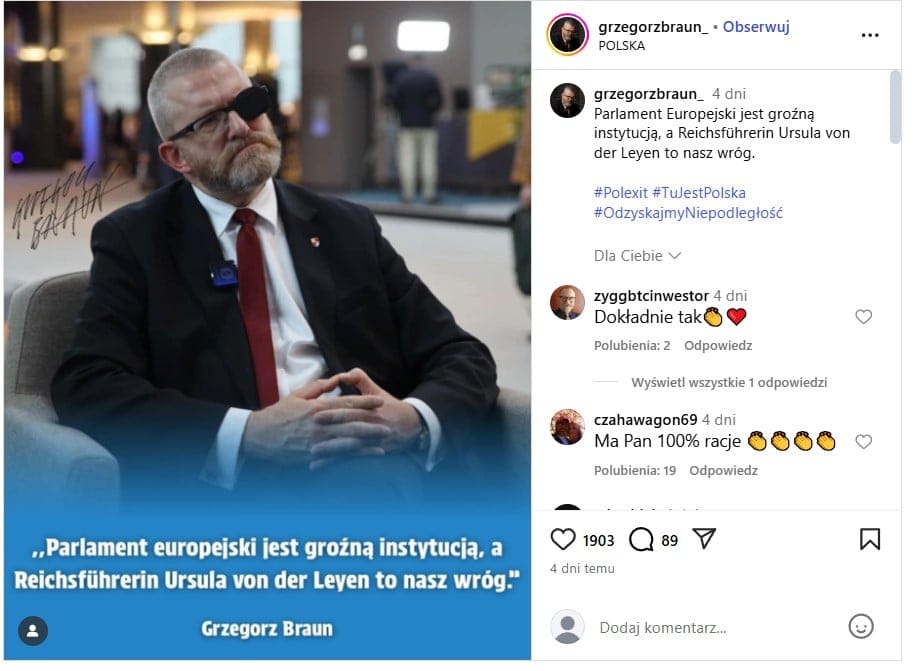The image size is (917, 671).
Task: Like the post with the heart icon
Action: [563, 539]
